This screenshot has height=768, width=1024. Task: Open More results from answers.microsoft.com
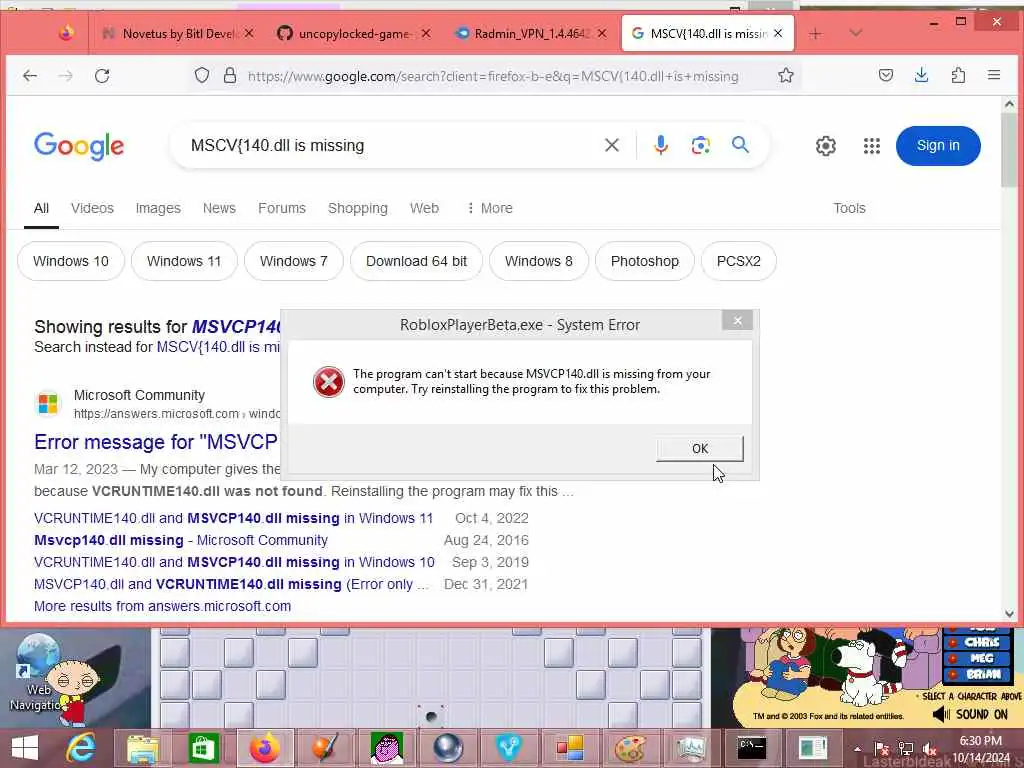163,606
